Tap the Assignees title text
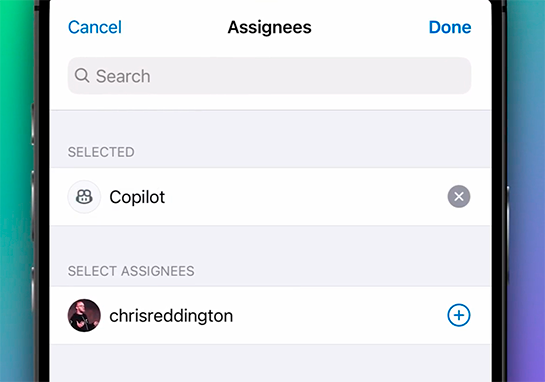 [269, 27]
